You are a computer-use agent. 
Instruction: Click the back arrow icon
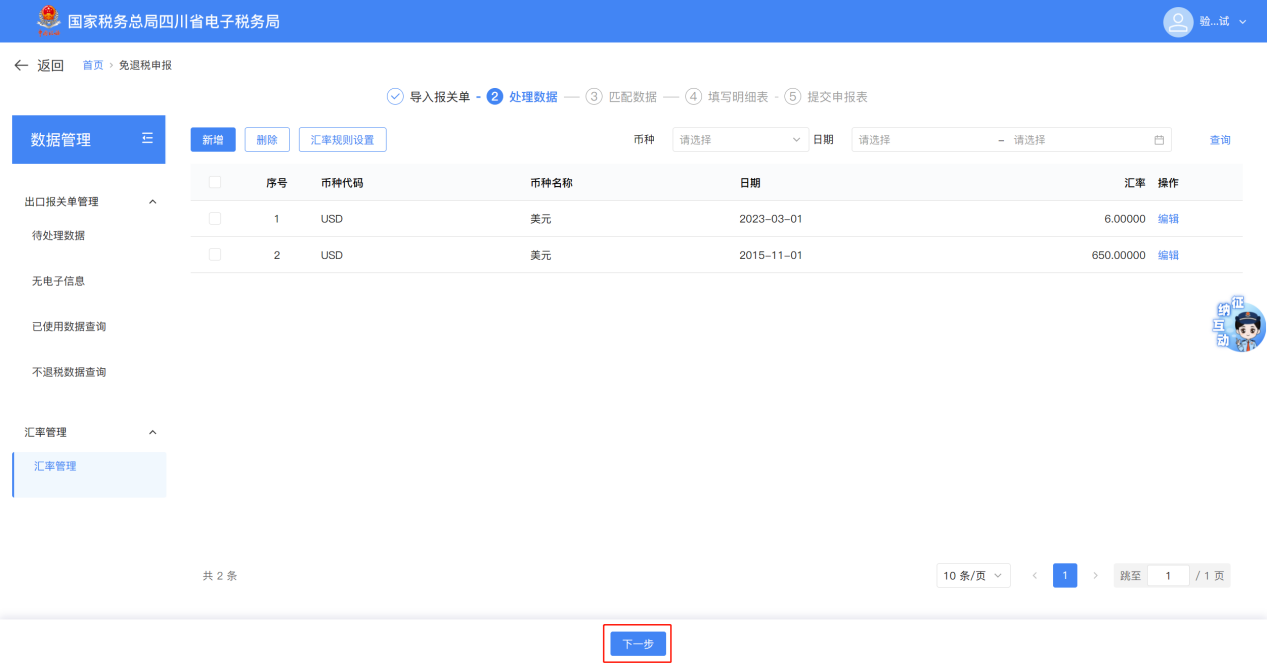(21, 66)
